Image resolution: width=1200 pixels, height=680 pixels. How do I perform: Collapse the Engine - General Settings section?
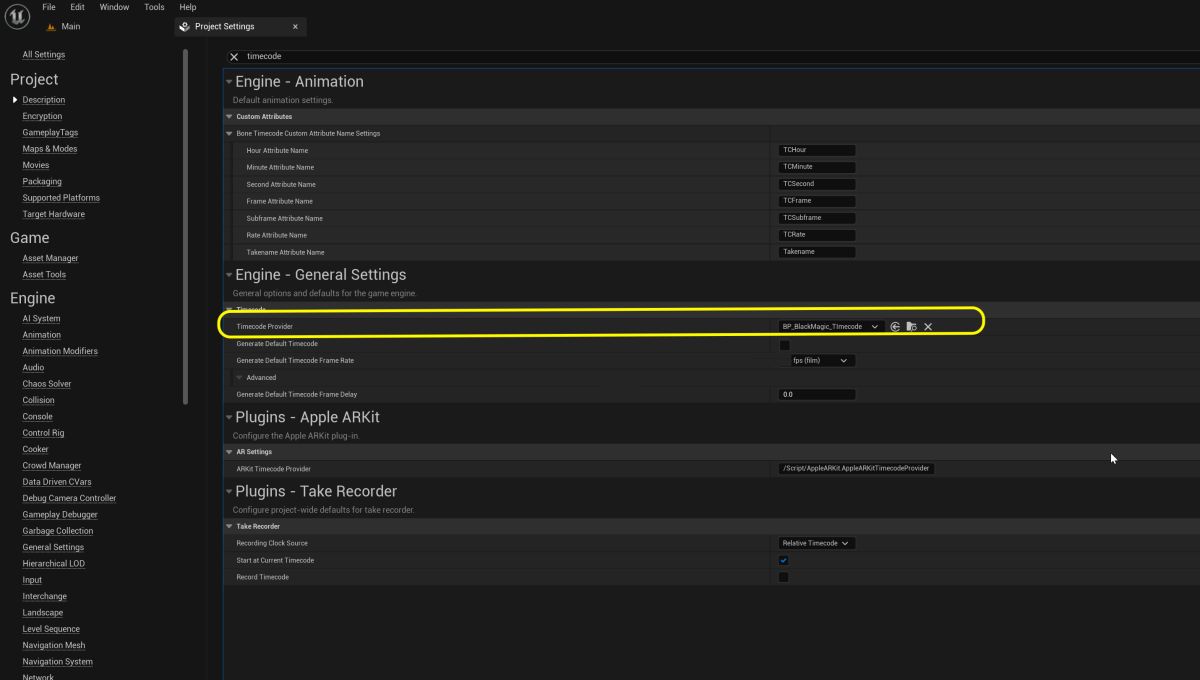pyautogui.click(x=229, y=275)
